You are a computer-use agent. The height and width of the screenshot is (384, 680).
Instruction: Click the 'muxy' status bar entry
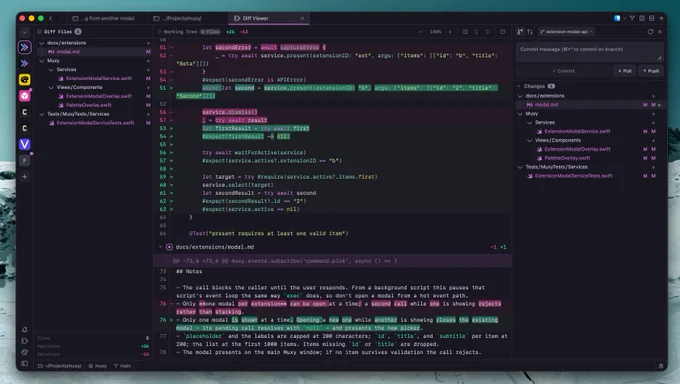(98, 366)
